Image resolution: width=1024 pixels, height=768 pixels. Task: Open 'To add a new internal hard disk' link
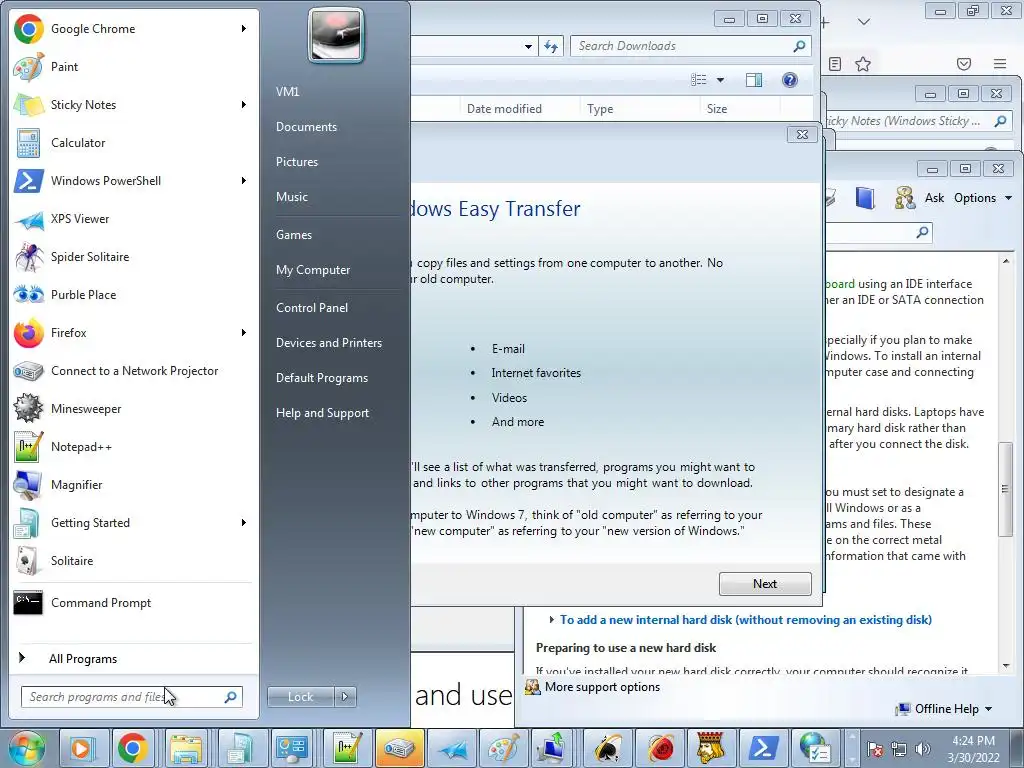(x=745, y=620)
